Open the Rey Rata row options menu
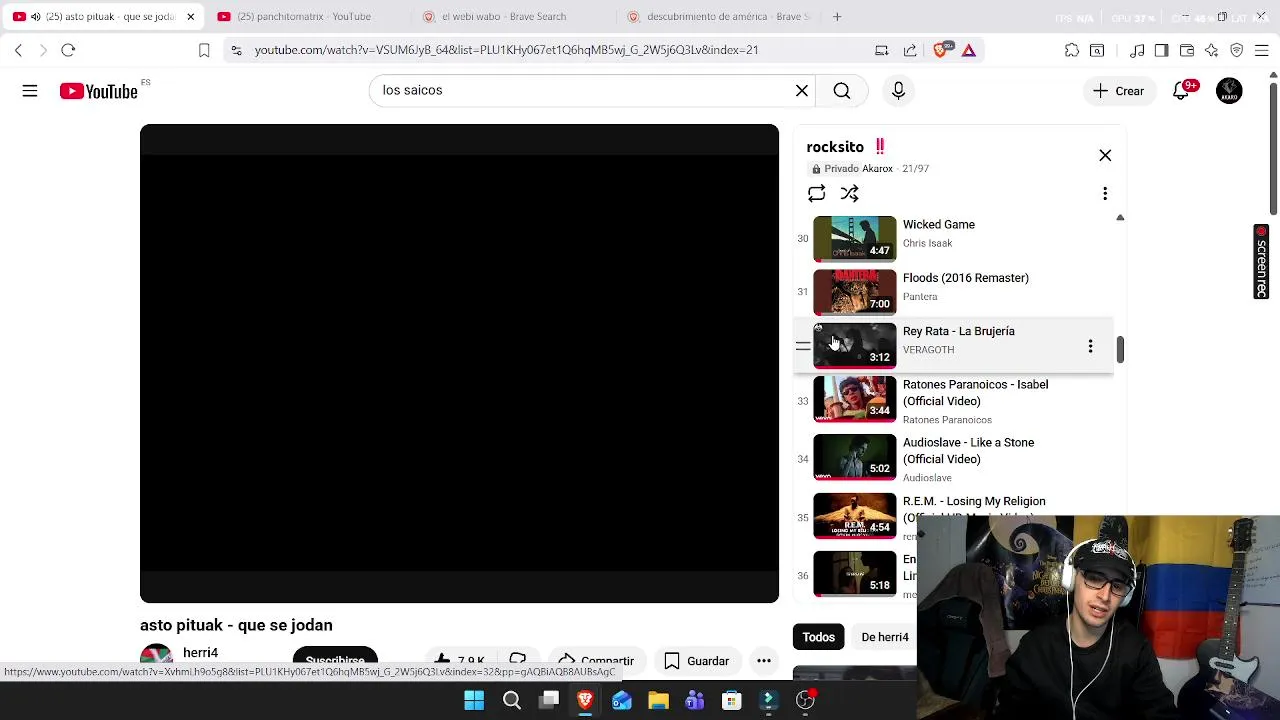The image size is (1280, 720). pos(1090,346)
